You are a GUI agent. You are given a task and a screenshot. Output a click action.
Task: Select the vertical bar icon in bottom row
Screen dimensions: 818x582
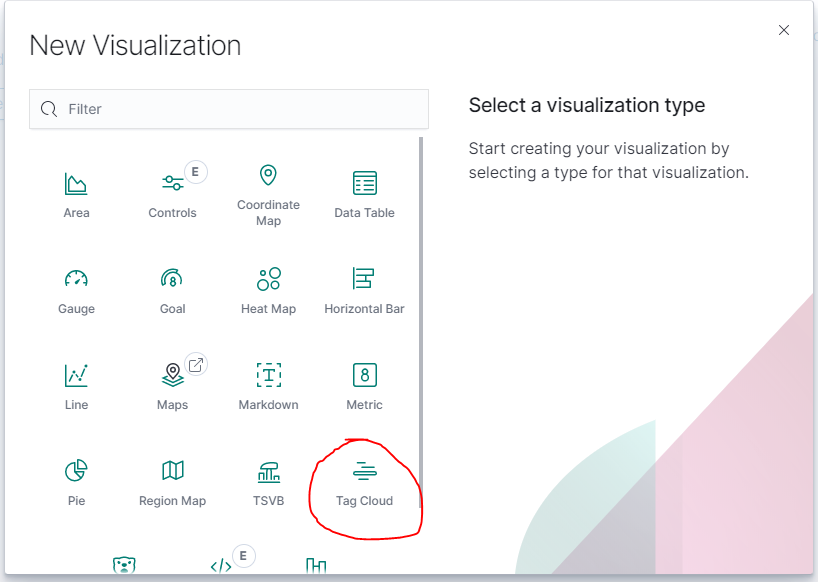316,565
